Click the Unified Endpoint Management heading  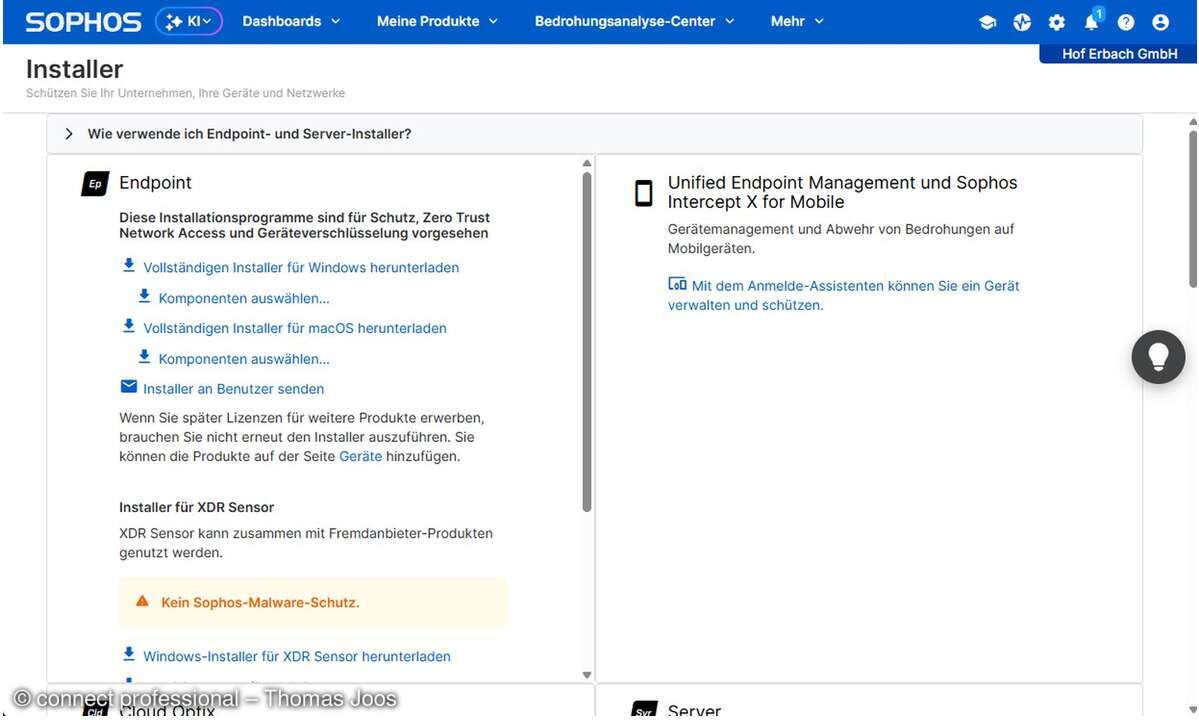point(843,193)
